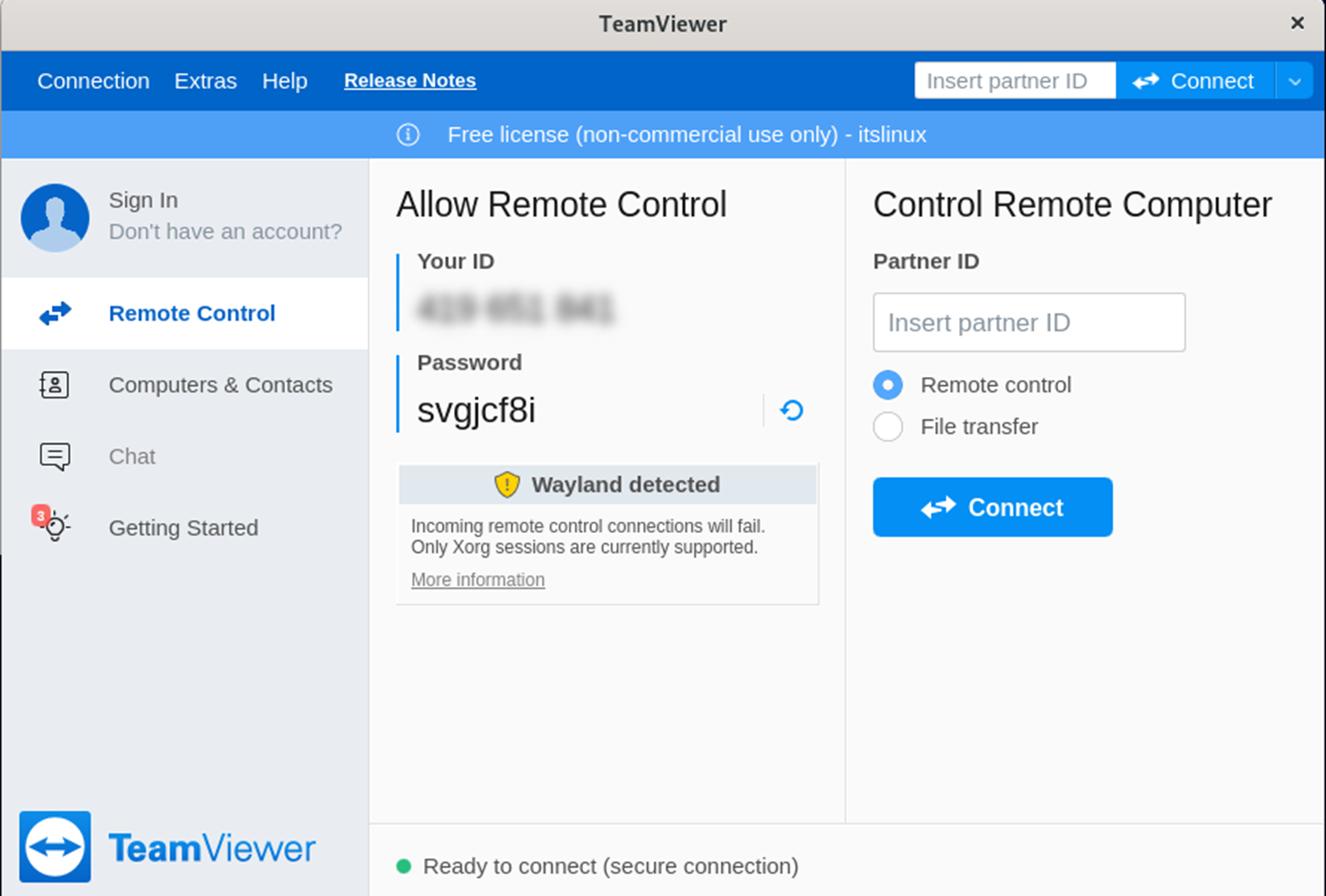Open the Getting Started tab

point(185,527)
